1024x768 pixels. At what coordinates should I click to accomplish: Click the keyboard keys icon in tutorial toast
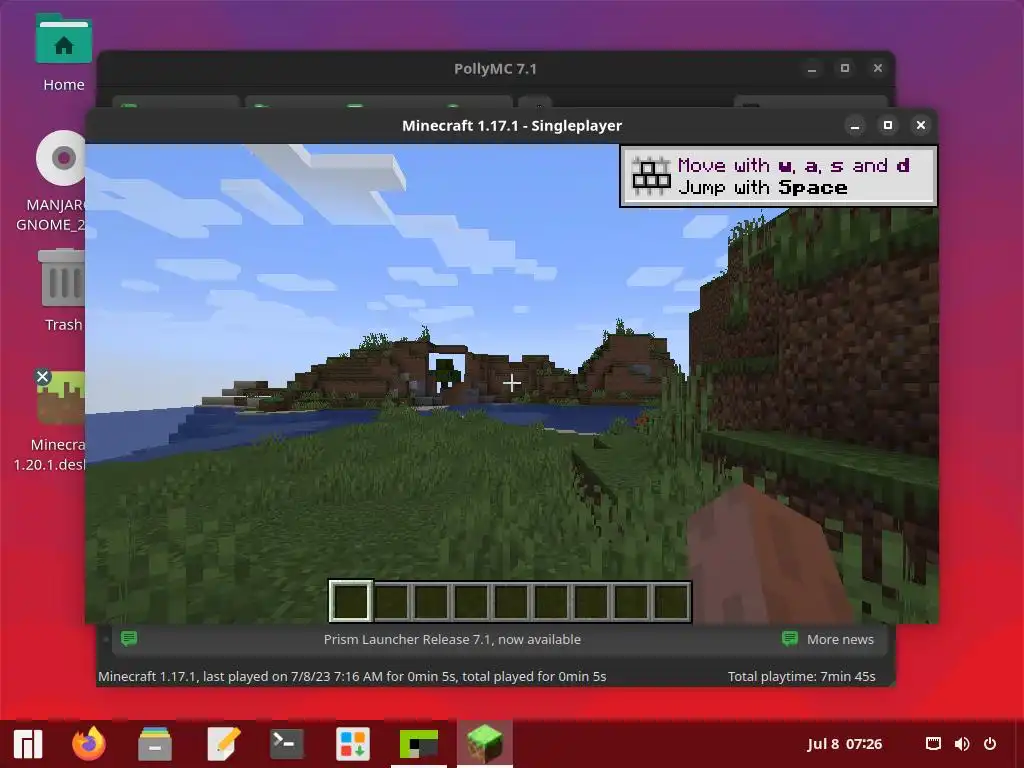pos(651,176)
